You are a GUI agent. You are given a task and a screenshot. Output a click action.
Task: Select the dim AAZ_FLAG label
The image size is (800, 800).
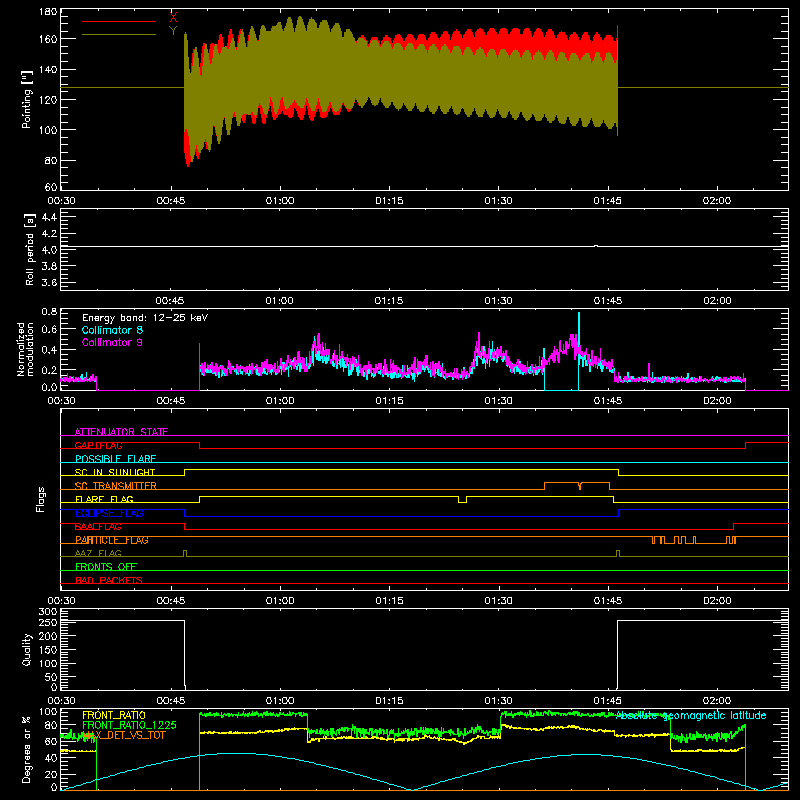tap(98, 553)
